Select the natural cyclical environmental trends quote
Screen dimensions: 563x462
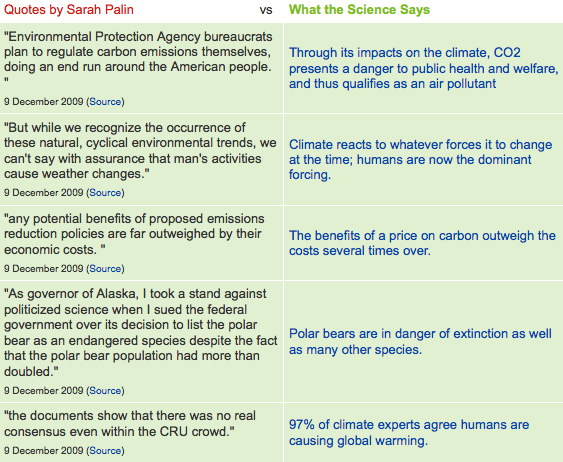tap(140, 150)
